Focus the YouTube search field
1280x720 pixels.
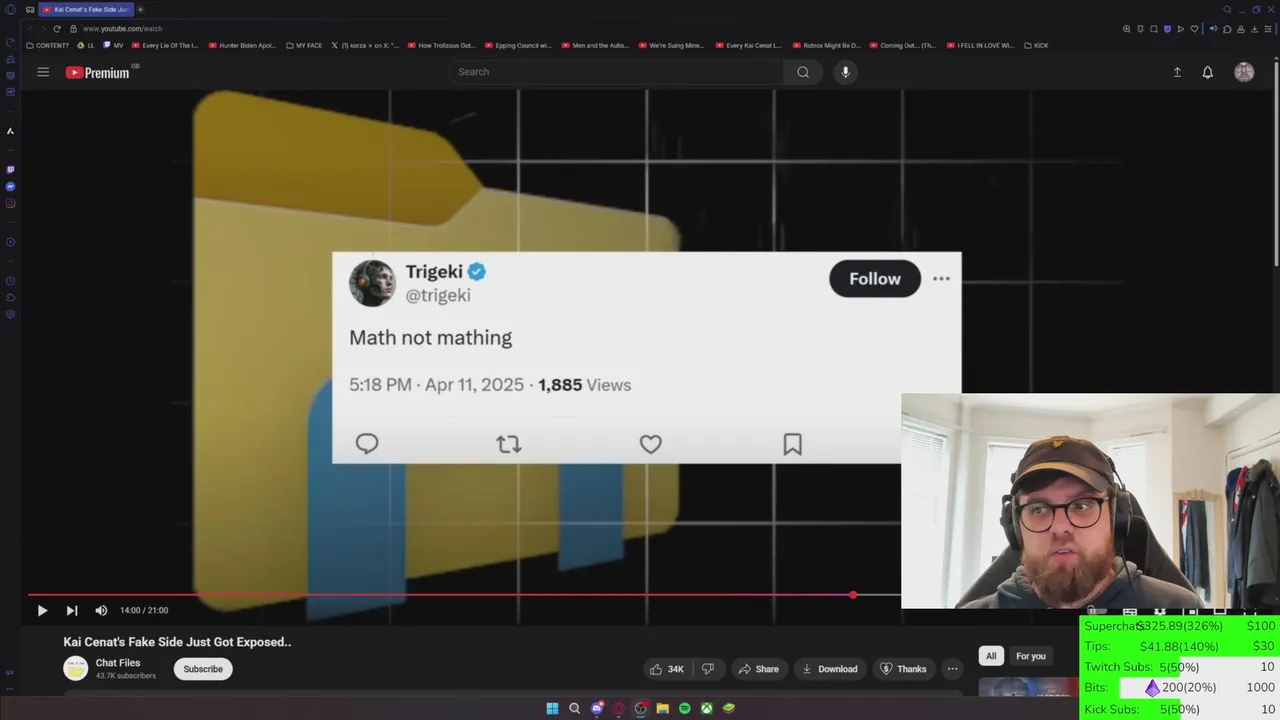pyautogui.click(x=617, y=72)
